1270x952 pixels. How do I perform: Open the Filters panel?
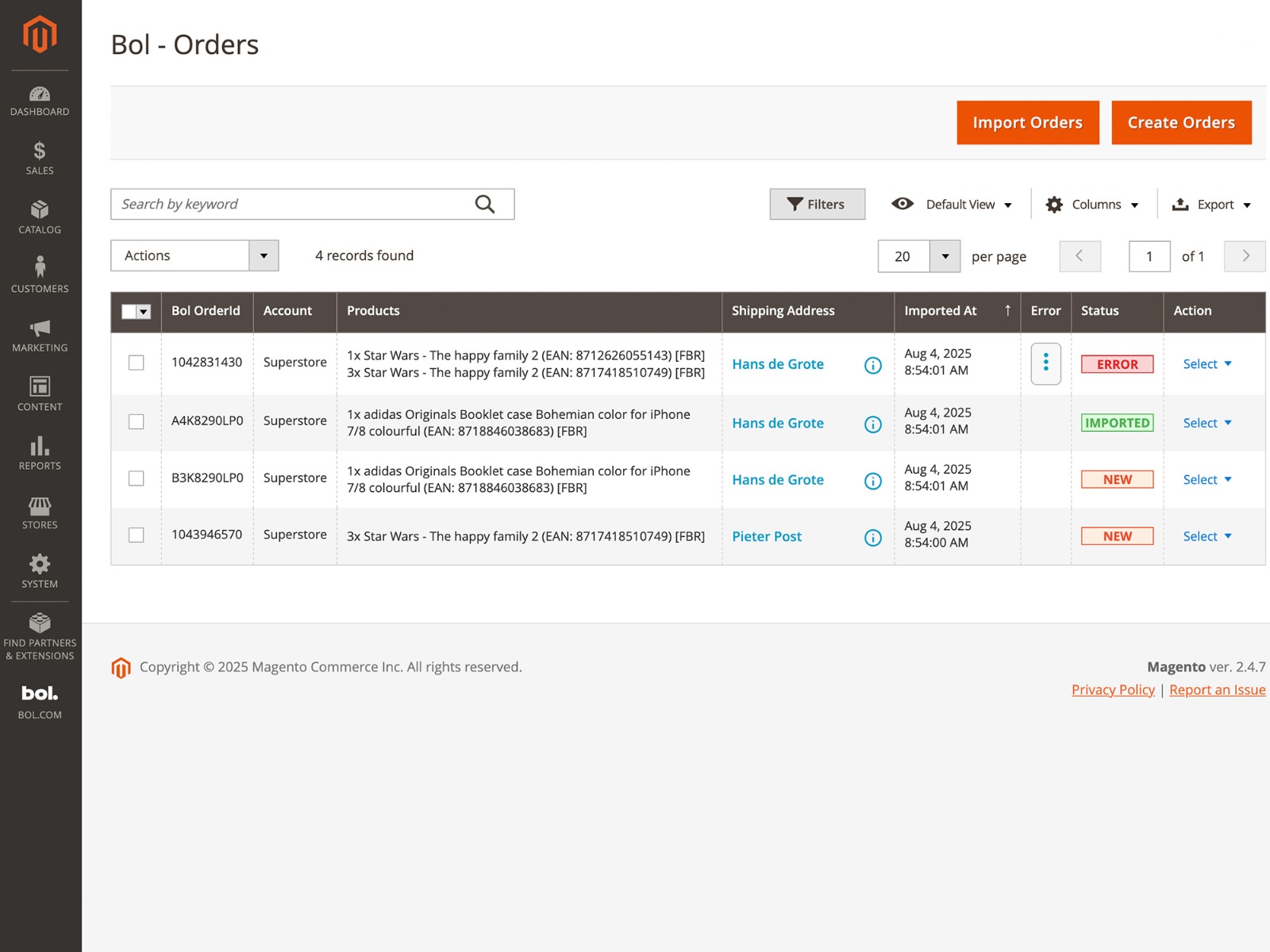point(817,204)
